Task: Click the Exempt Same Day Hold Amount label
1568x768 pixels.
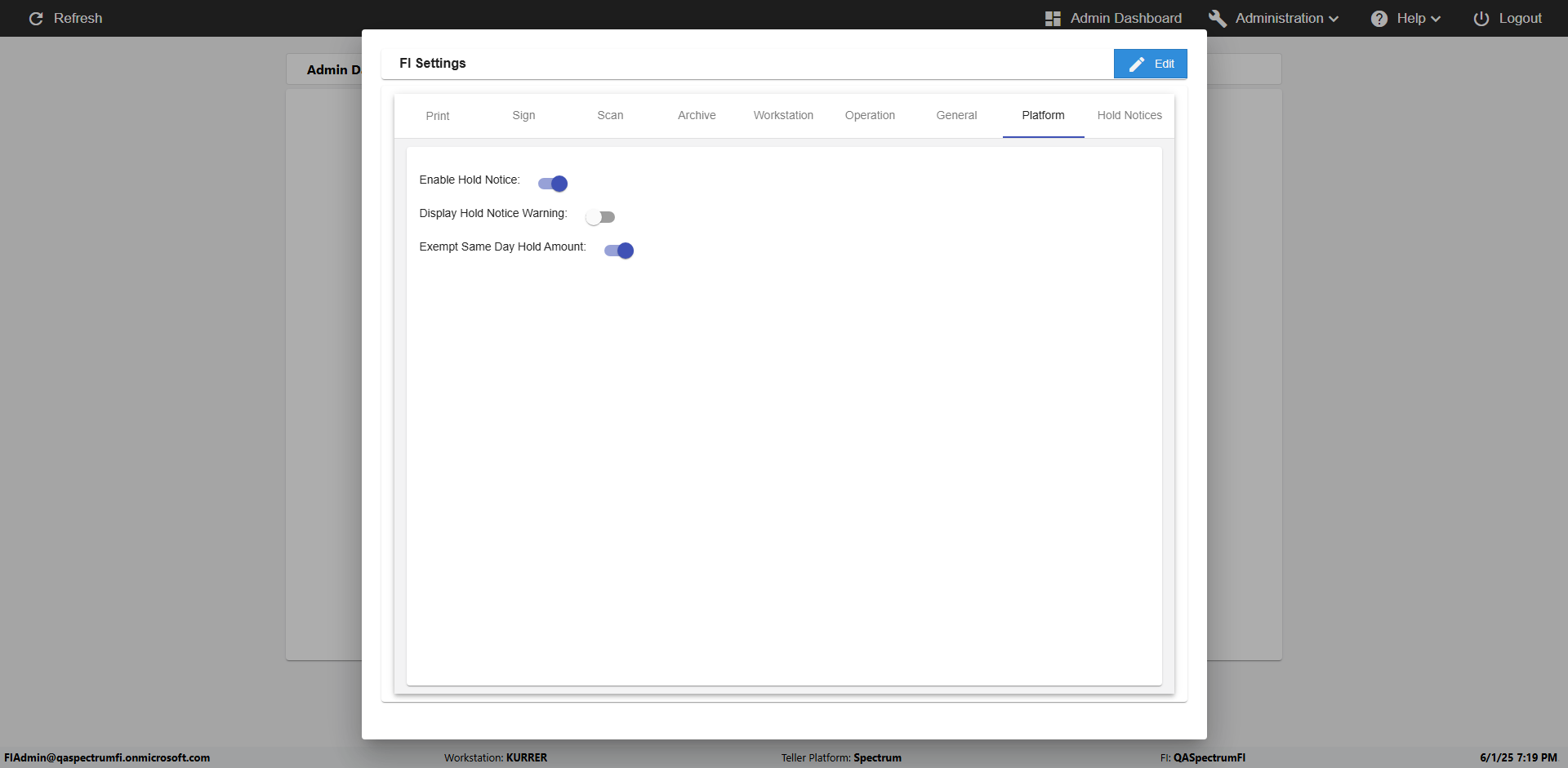Action: (502, 247)
